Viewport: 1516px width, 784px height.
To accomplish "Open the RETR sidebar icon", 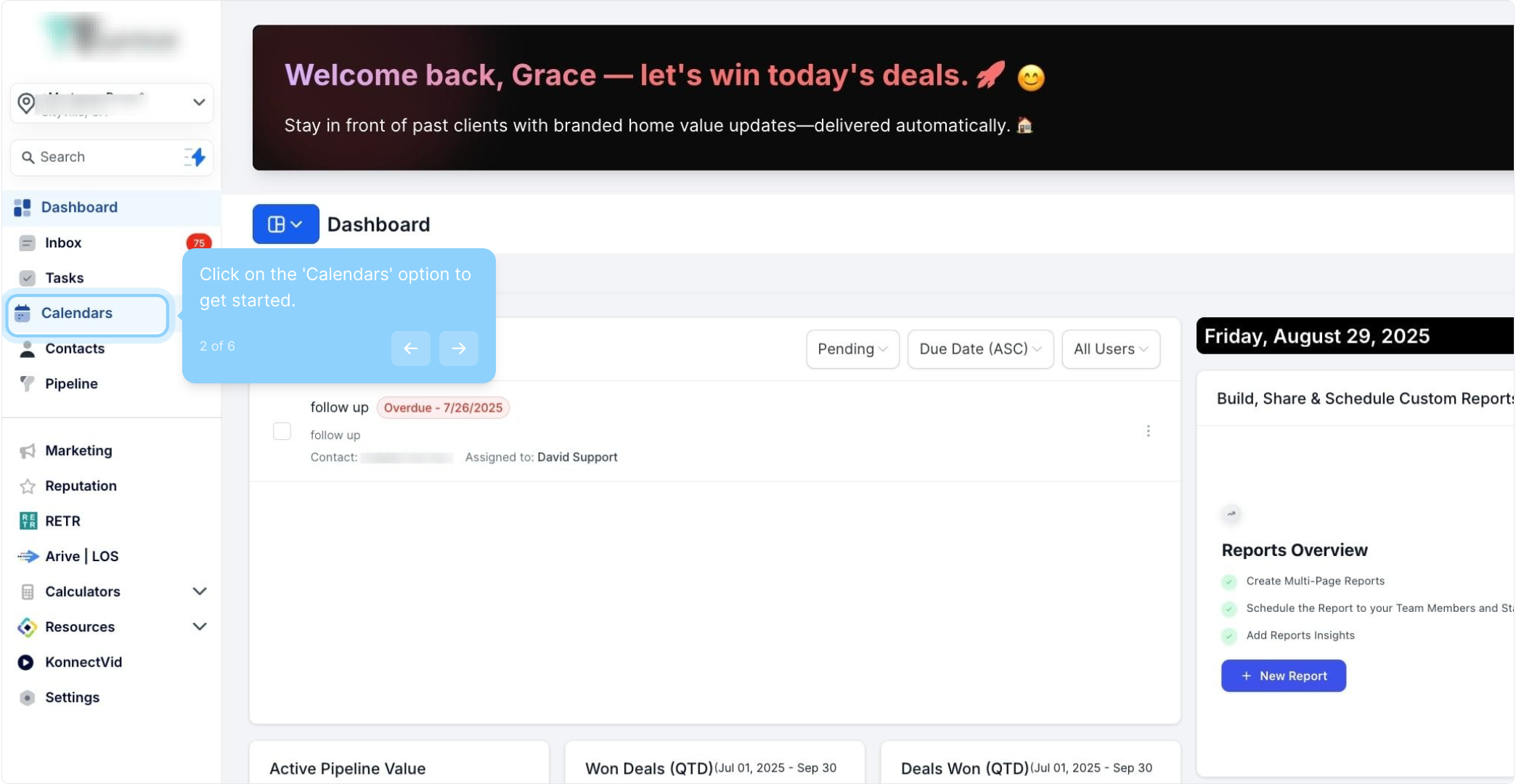I will click(x=28, y=520).
